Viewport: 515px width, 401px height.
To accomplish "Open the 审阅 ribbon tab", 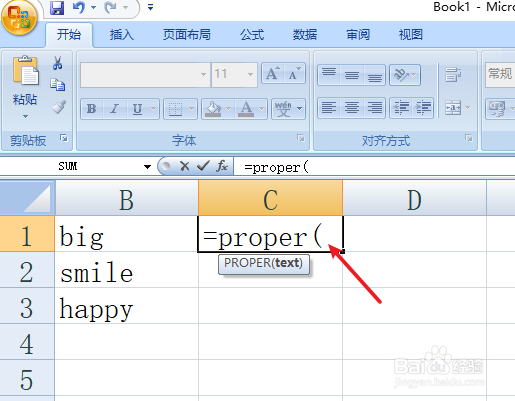I will [x=358, y=34].
